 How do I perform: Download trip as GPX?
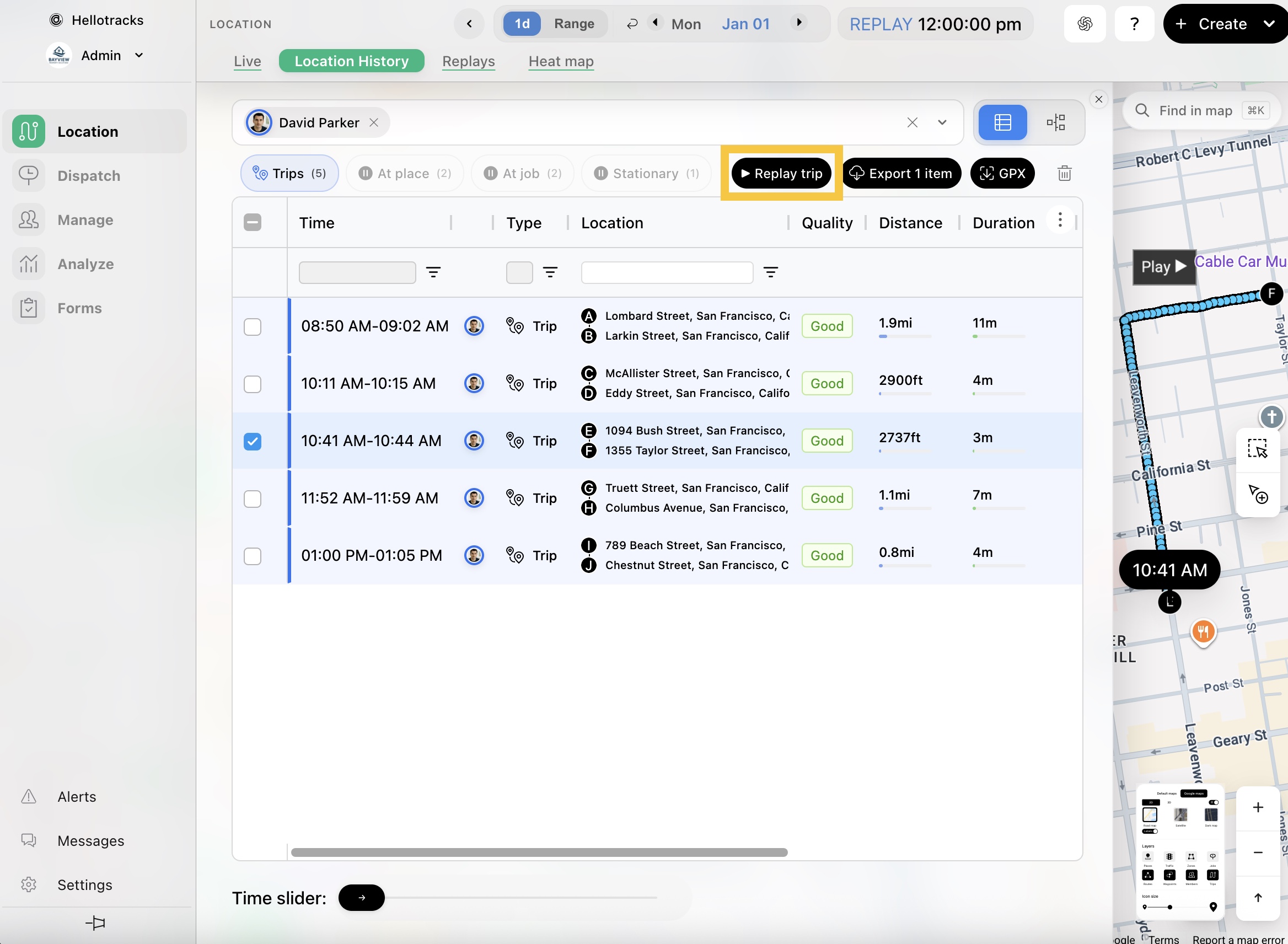click(x=1002, y=173)
